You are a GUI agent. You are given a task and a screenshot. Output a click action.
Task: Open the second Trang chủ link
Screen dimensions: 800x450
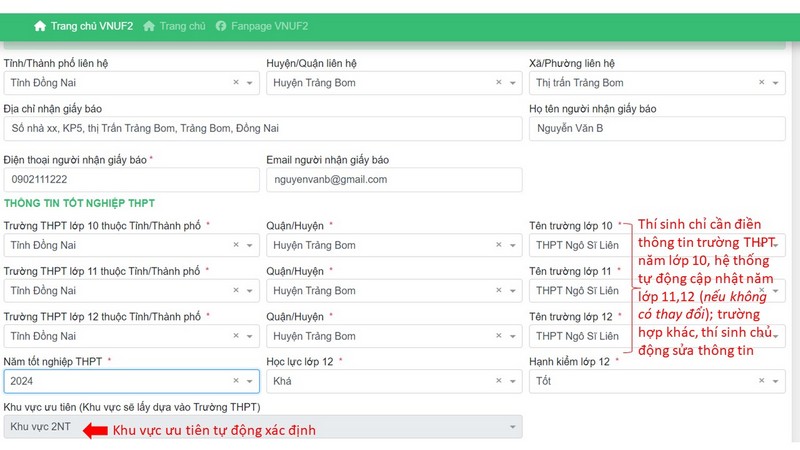pyautogui.click(x=182, y=25)
